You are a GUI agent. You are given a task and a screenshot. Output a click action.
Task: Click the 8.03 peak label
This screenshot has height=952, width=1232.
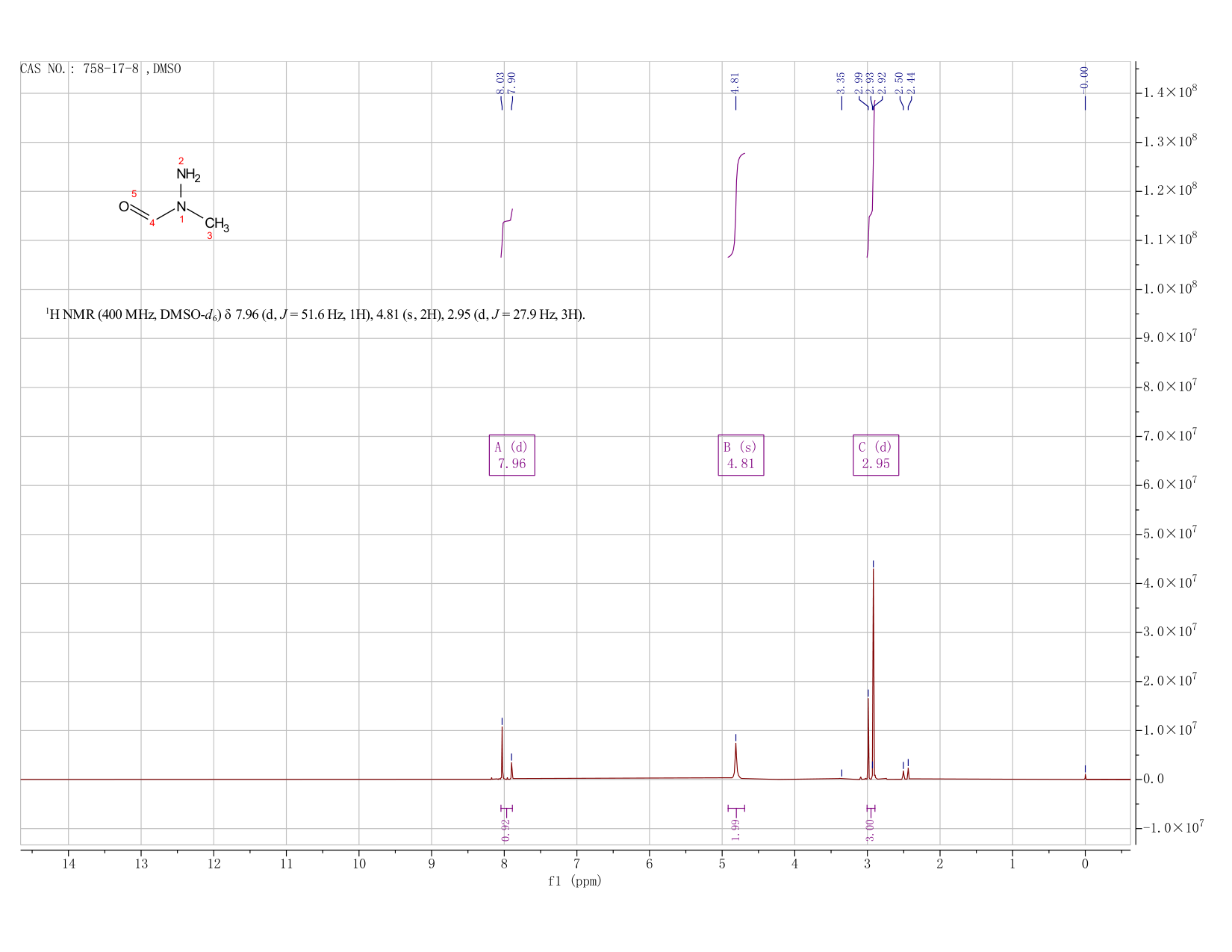click(500, 81)
